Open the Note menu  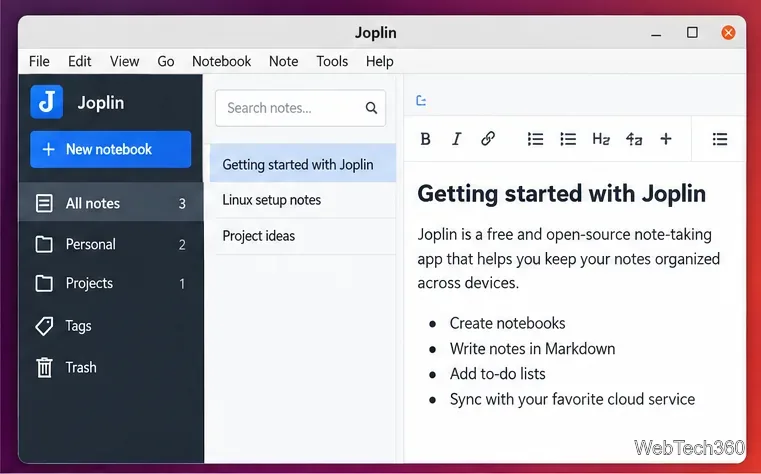coord(283,61)
